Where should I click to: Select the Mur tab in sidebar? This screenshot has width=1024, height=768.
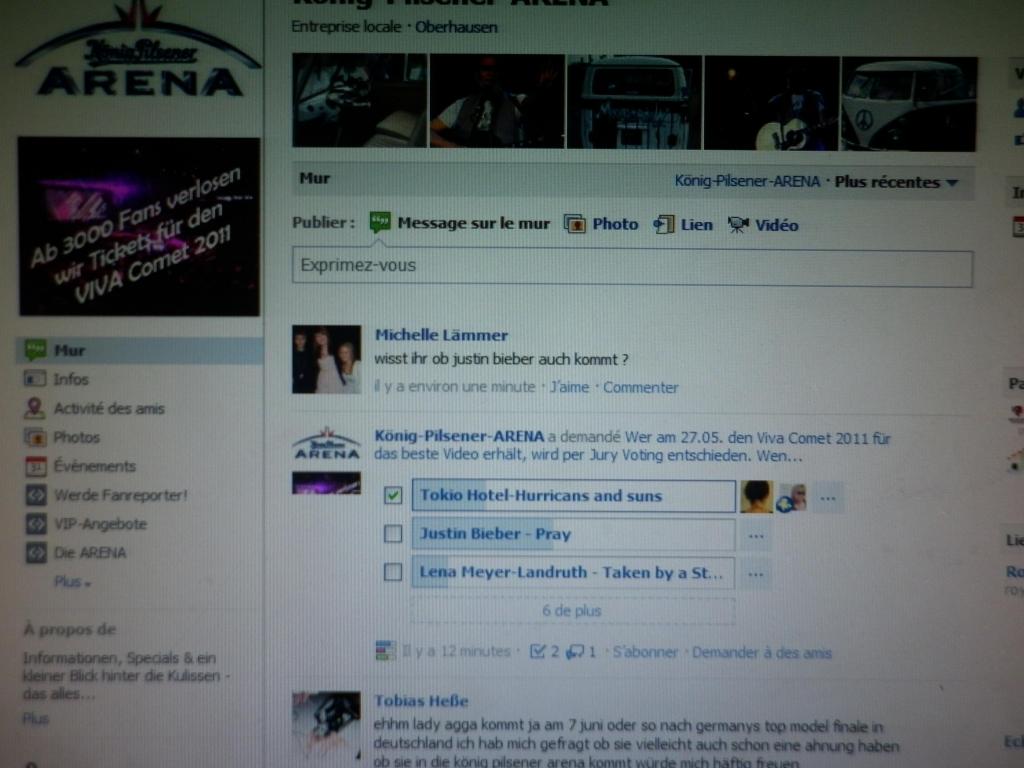pos(139,351)
